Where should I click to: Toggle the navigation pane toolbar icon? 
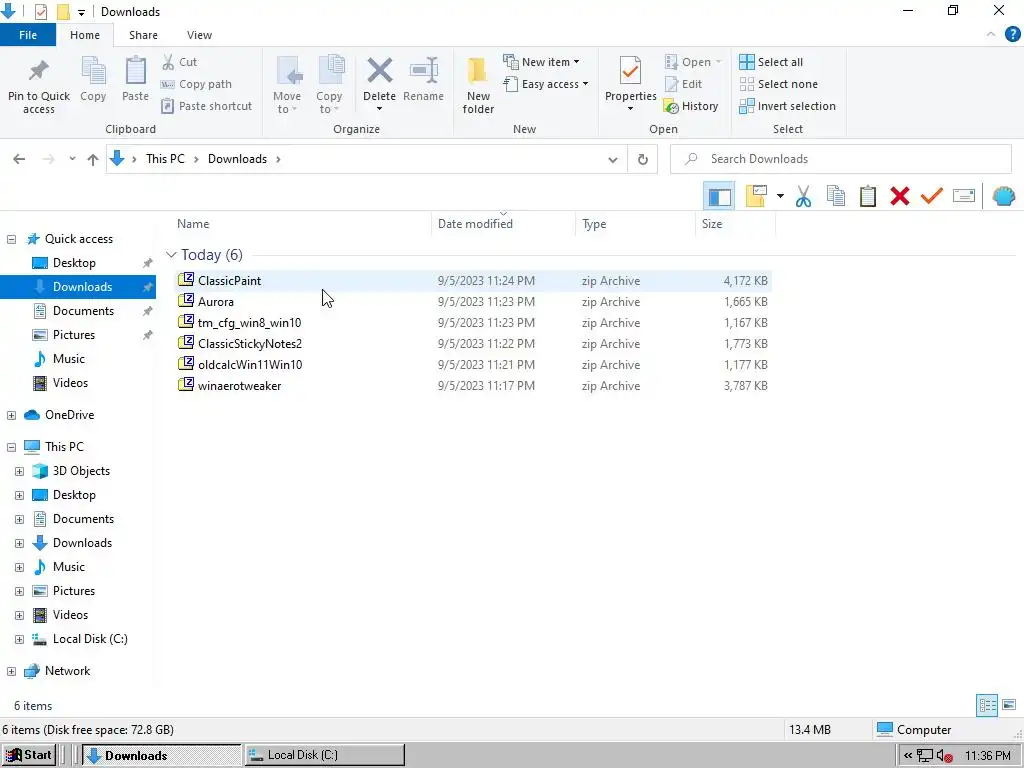(719, 196)
